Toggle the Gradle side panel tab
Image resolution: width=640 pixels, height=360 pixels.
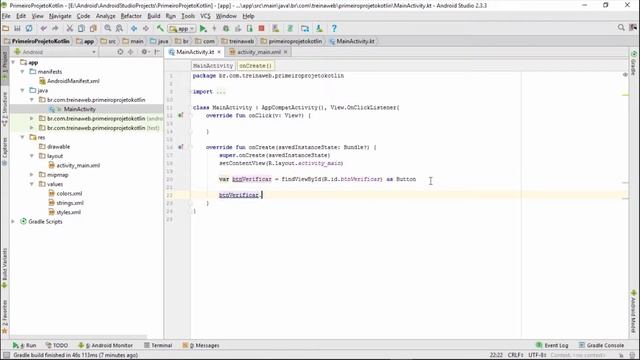click(634, 63)
